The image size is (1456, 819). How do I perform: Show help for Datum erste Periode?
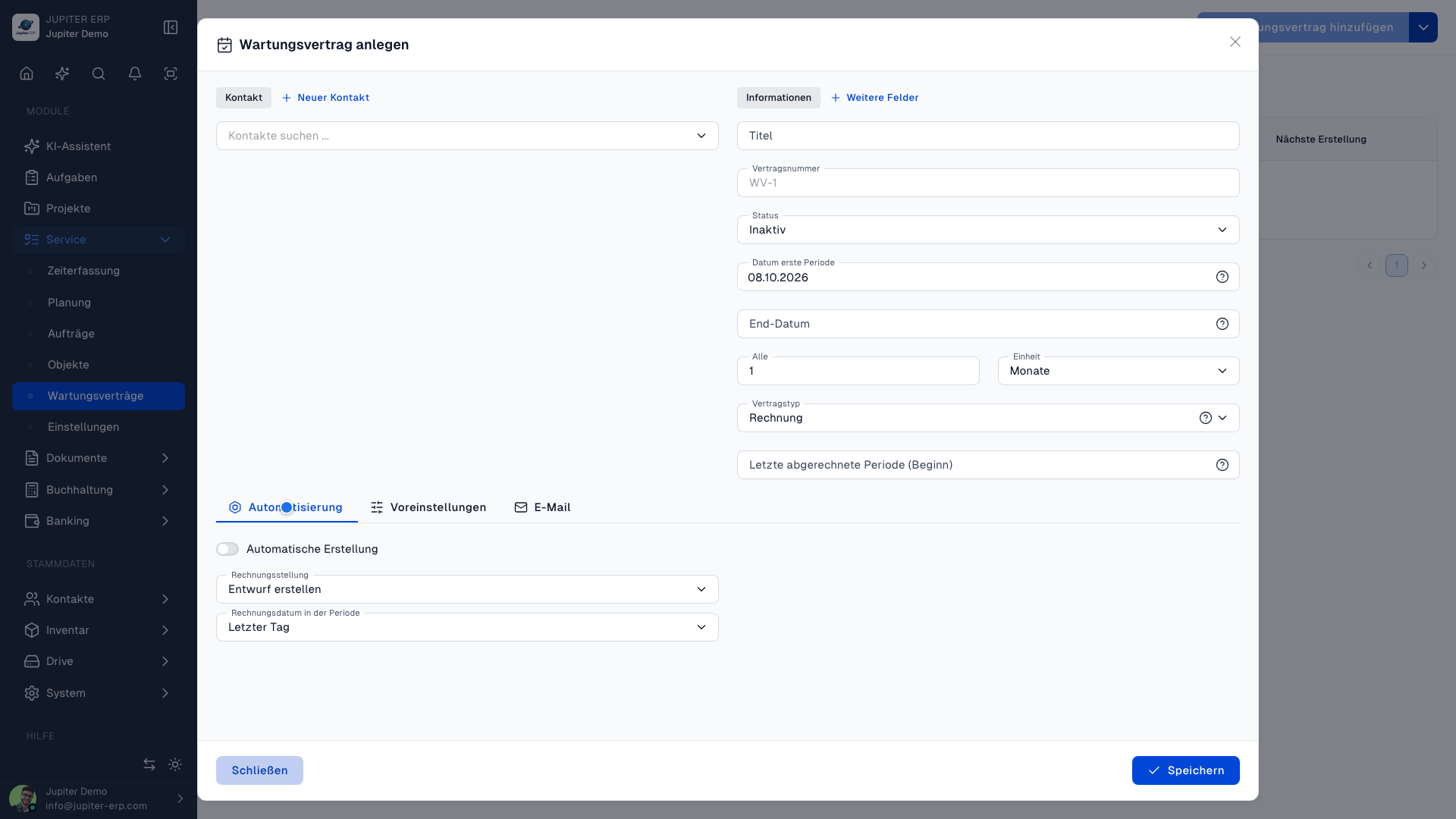click(x=1222, y=277)
